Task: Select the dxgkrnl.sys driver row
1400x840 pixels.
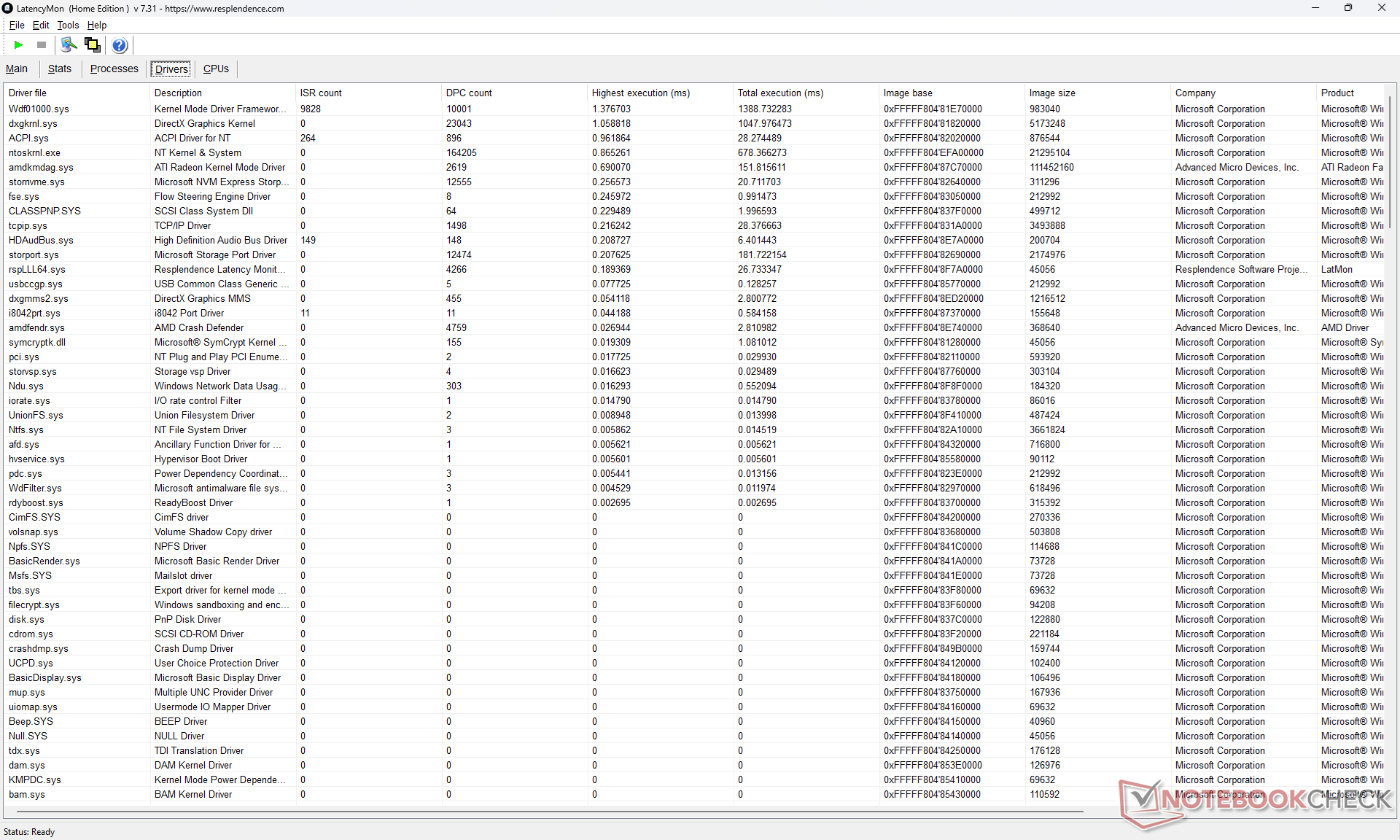Action: pyautogui.click(x=33, y=123)
